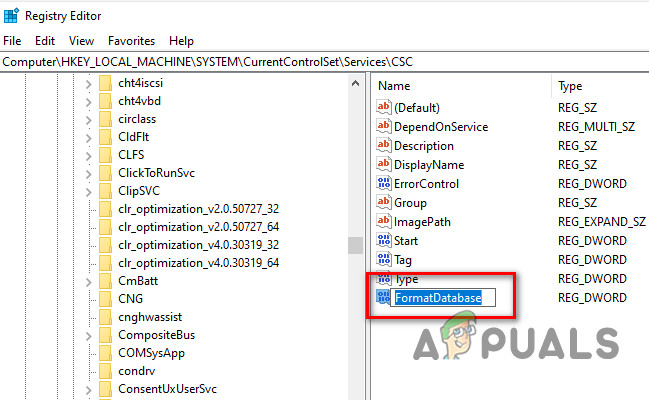This screenshot has width=649, height=400.
Task: Expand the CldFlt key
Action: 88,137
